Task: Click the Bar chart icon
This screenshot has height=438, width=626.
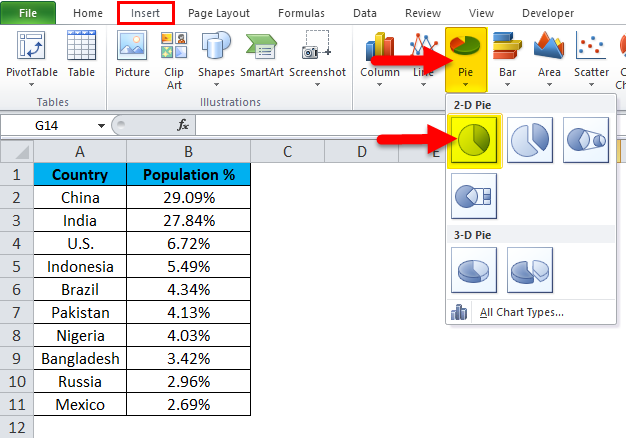Action: coord(507,46)
